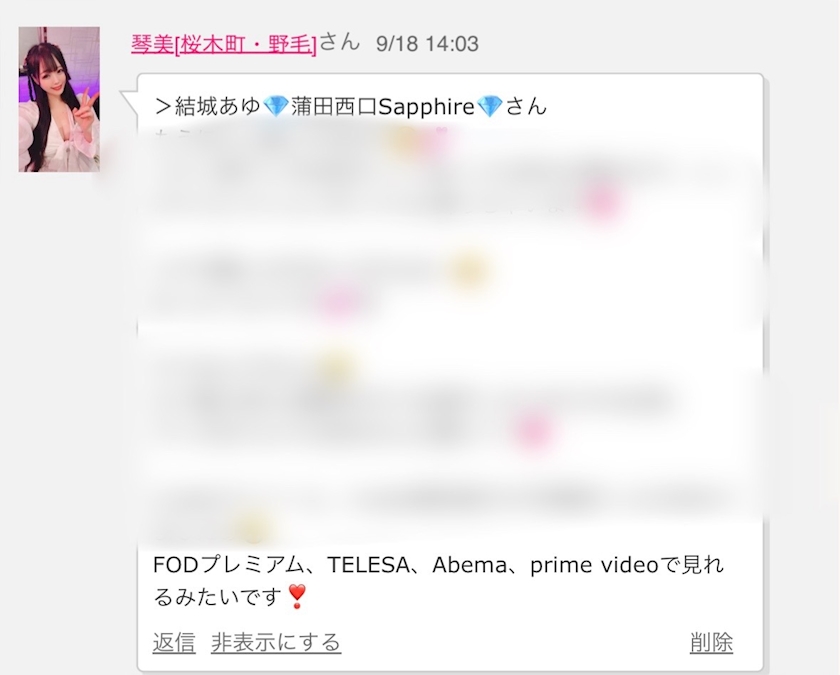The image size is (840, 675).
Task: Click the blurred center of the message bubble
Action: (450, 332)
